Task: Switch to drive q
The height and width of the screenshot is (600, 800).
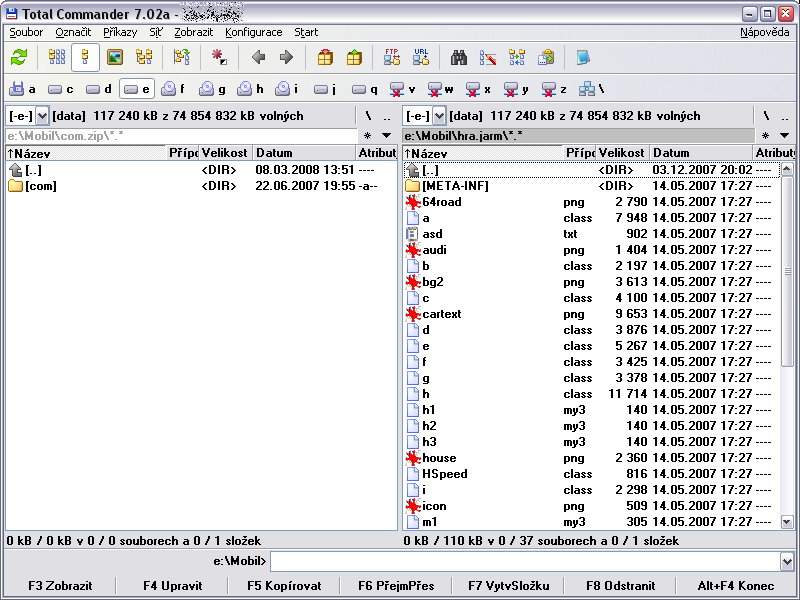Action: click(x=365, y=89)
